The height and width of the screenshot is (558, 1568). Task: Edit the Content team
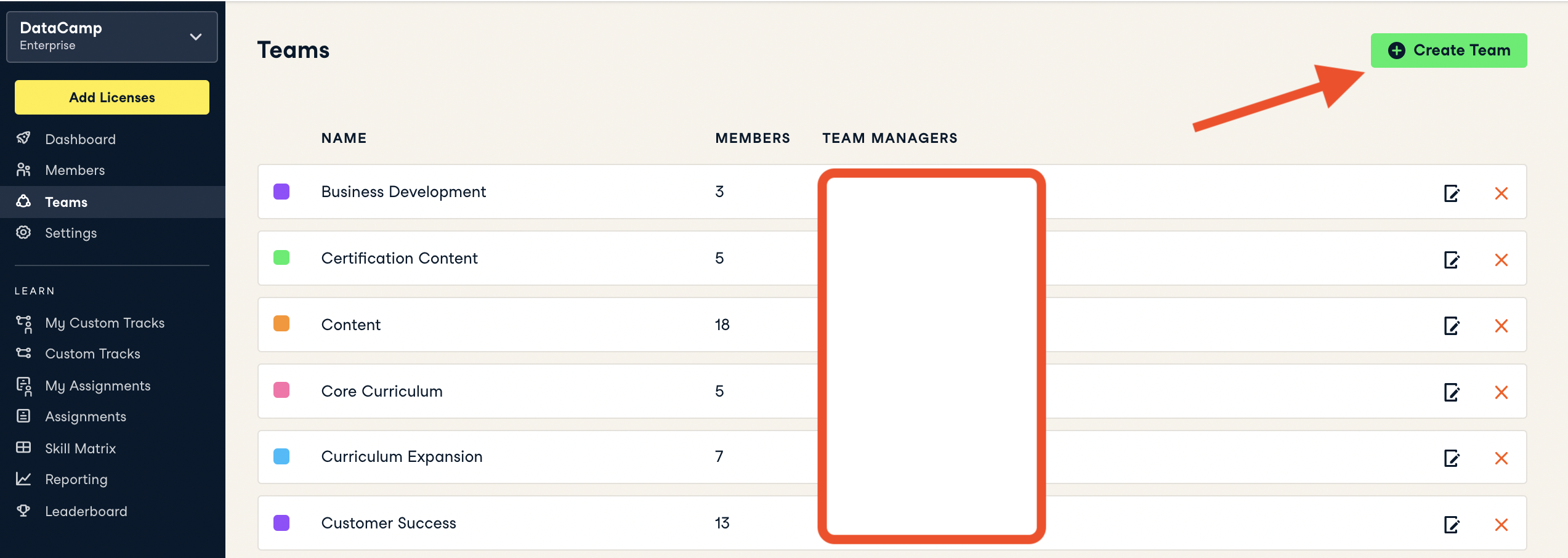click(x=1452, y=326)
